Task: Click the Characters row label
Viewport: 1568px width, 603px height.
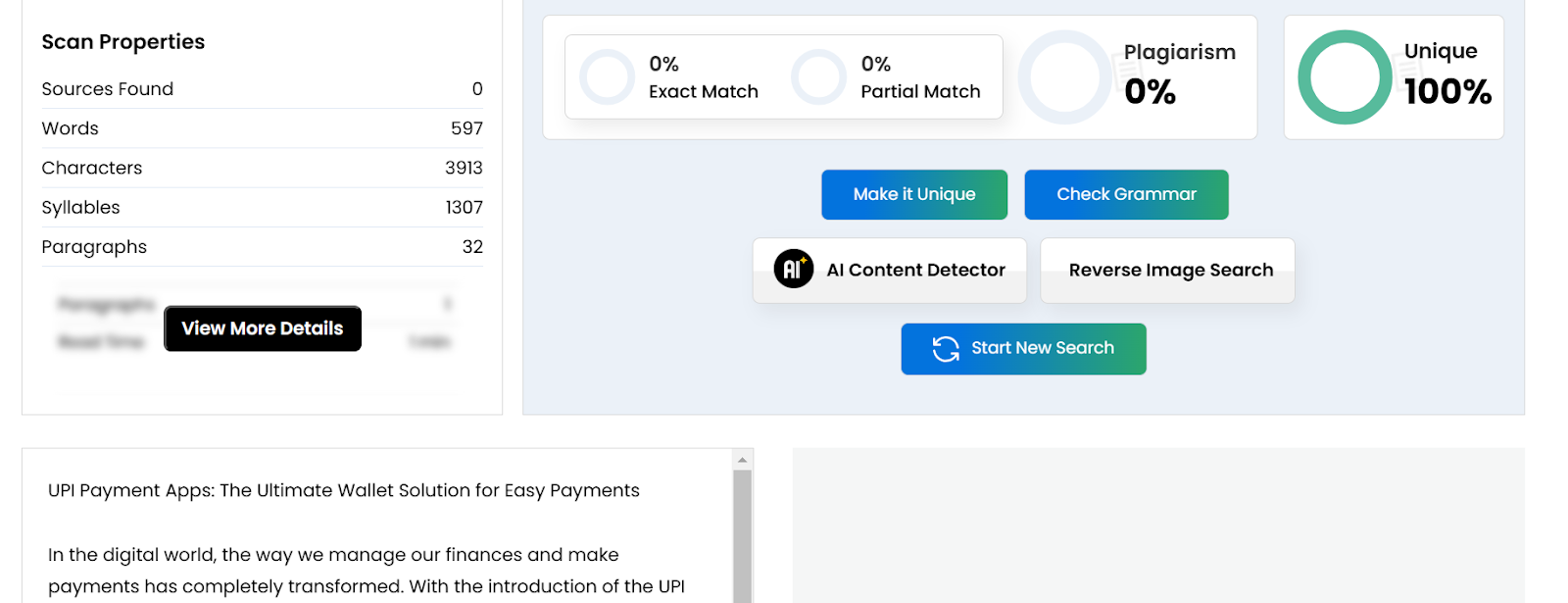Action: [x=92, y=168]
